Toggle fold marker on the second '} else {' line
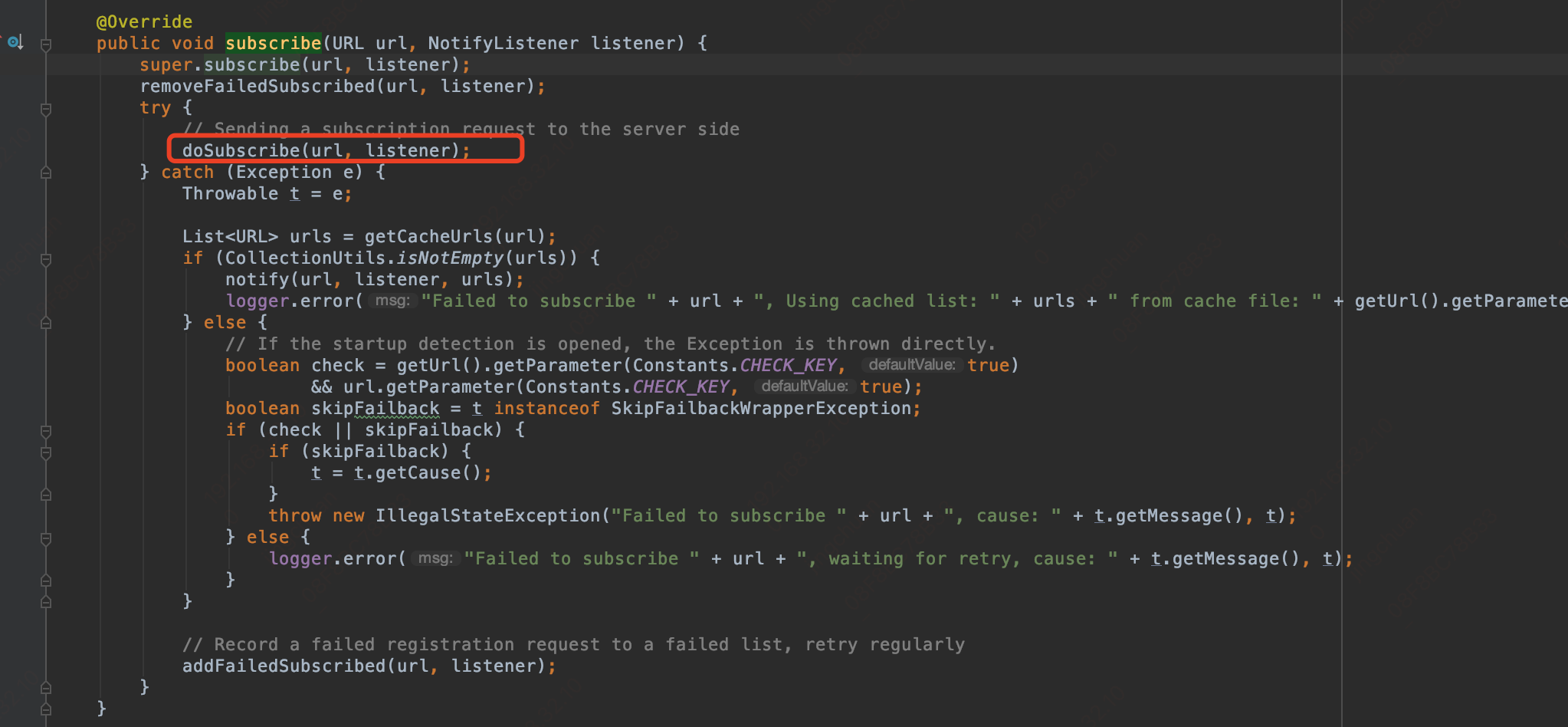This screenshot has width=1568, height=727. [46, 538]
